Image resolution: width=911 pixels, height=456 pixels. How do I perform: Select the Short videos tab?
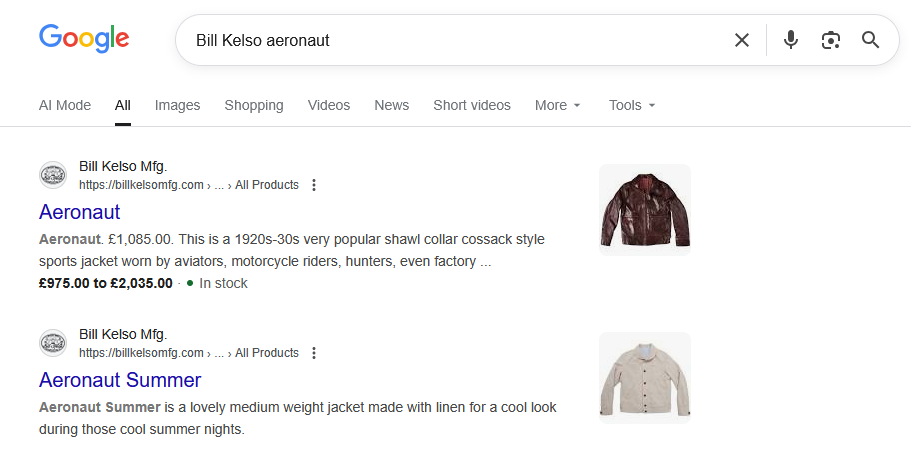click(472, 105)
